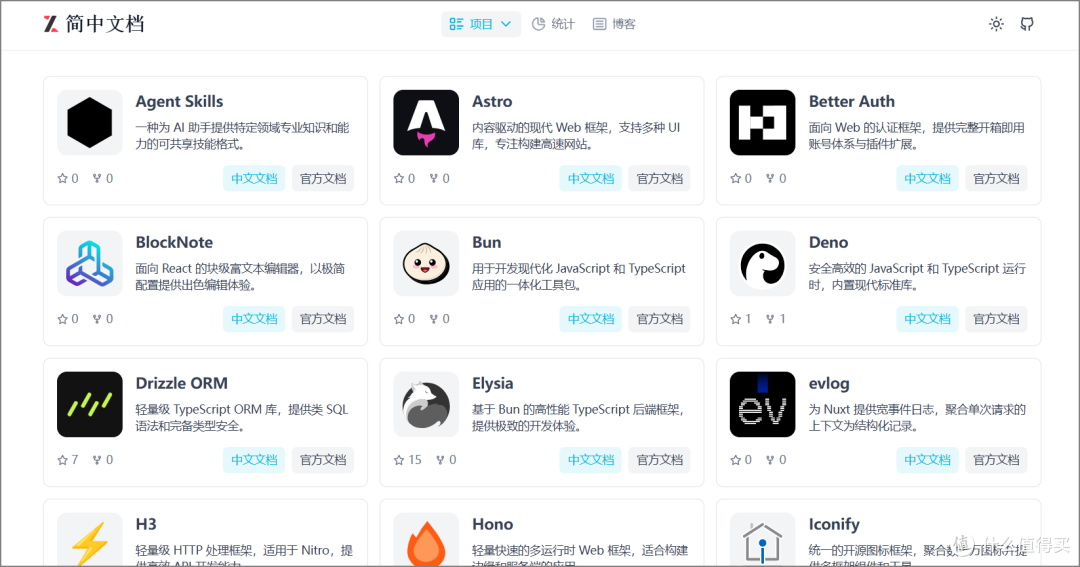1080x567 pixels.
Task: Click the Deno dinosaur logo icon
Action: point(762,264)
